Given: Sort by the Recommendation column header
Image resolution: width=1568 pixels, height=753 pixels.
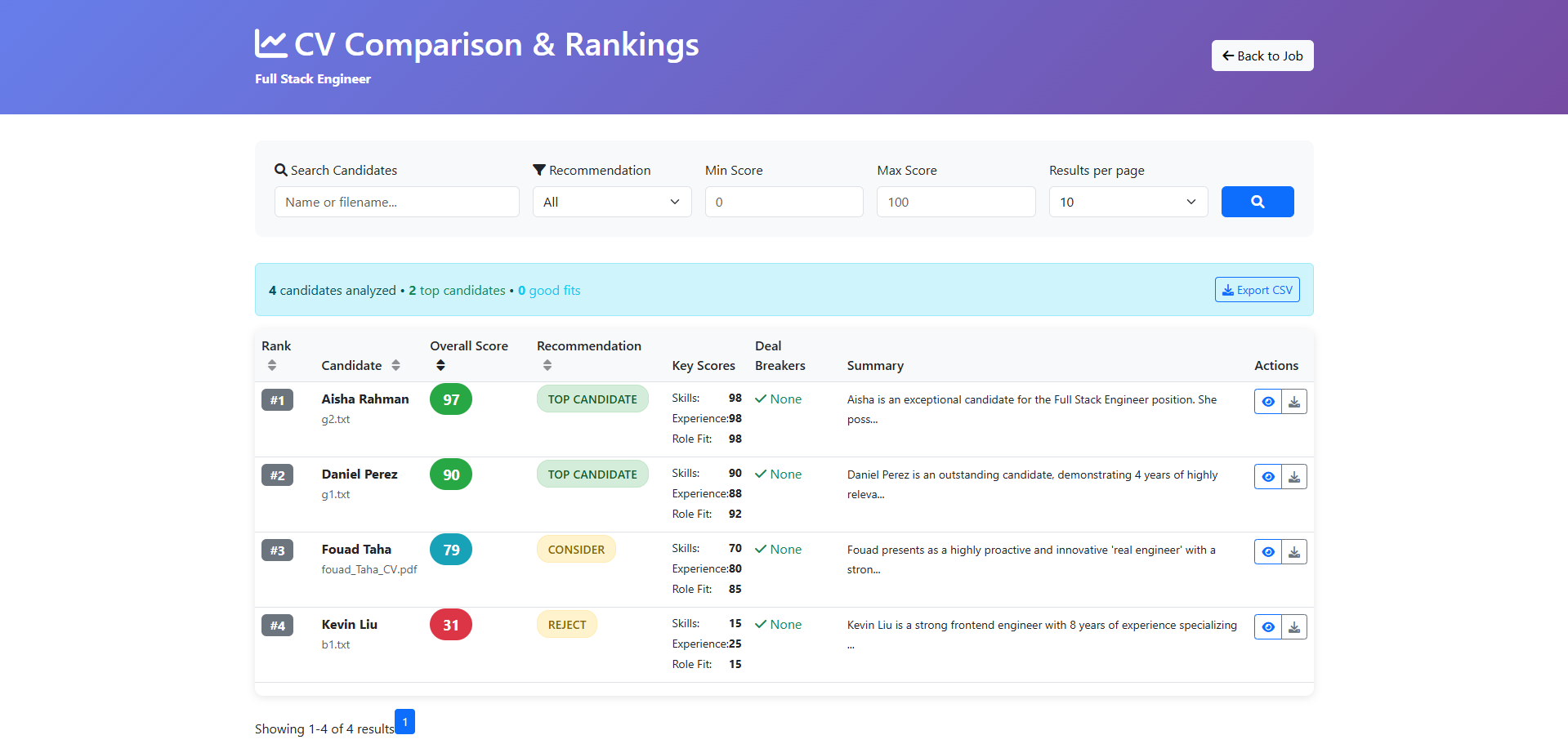Looking at the screenshot, I should click(x=546, y=365).
